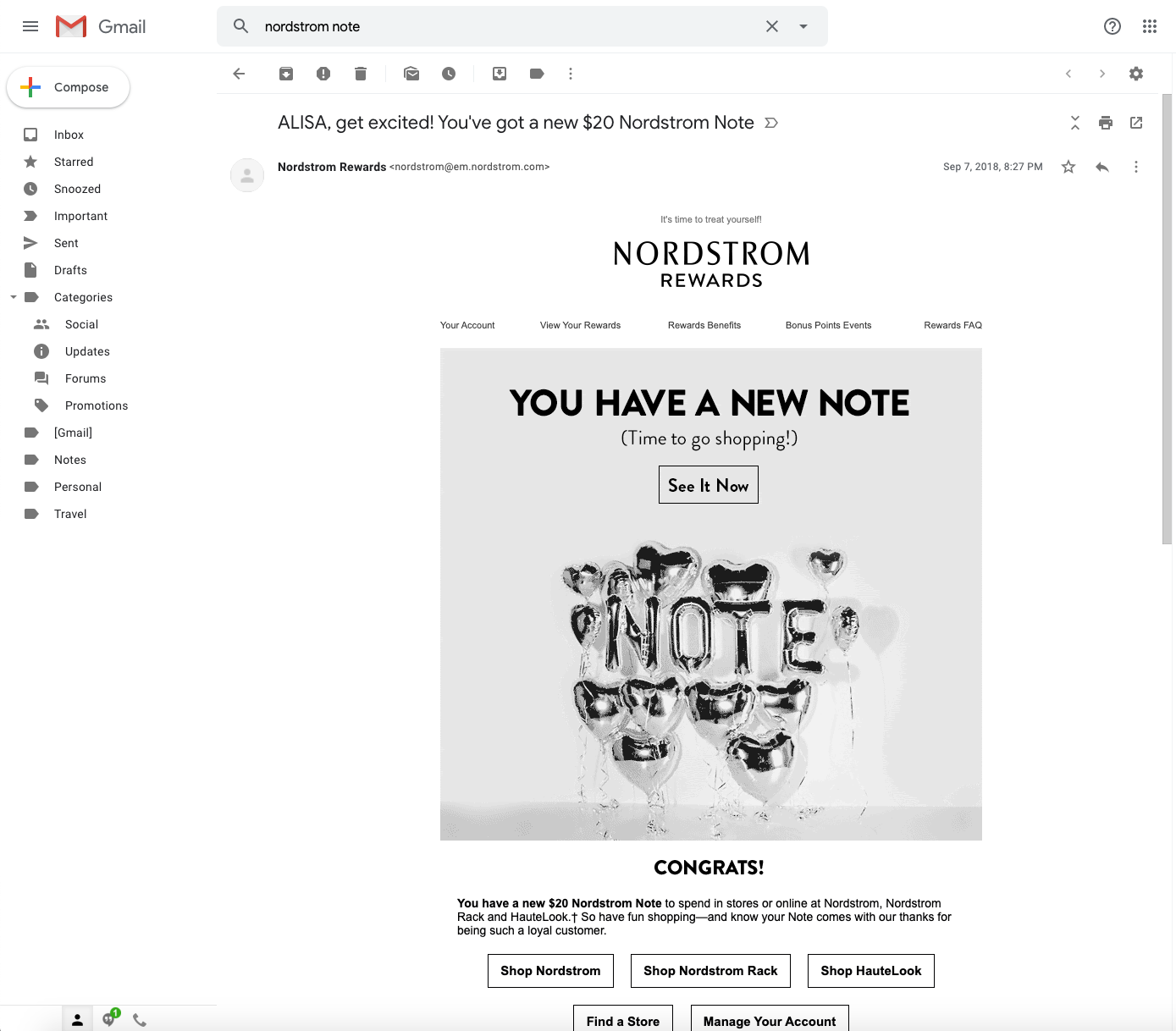This screenshot has height=1031, width=1176.
Task: Open toolbar More options menu
Action: tap(571, 74)
